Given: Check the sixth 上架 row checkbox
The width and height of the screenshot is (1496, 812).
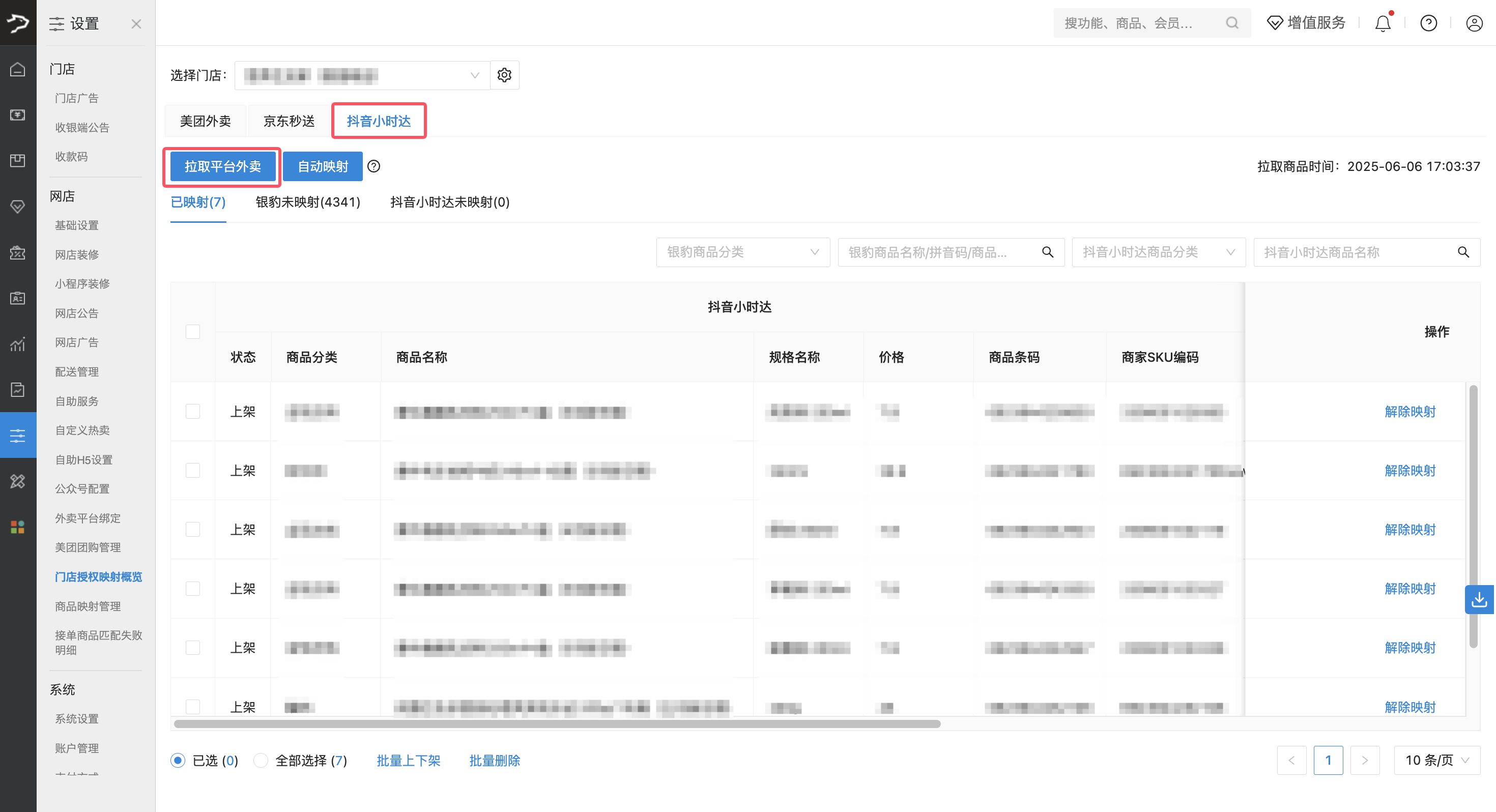Looking at the screenshot, I should [193, 706].
